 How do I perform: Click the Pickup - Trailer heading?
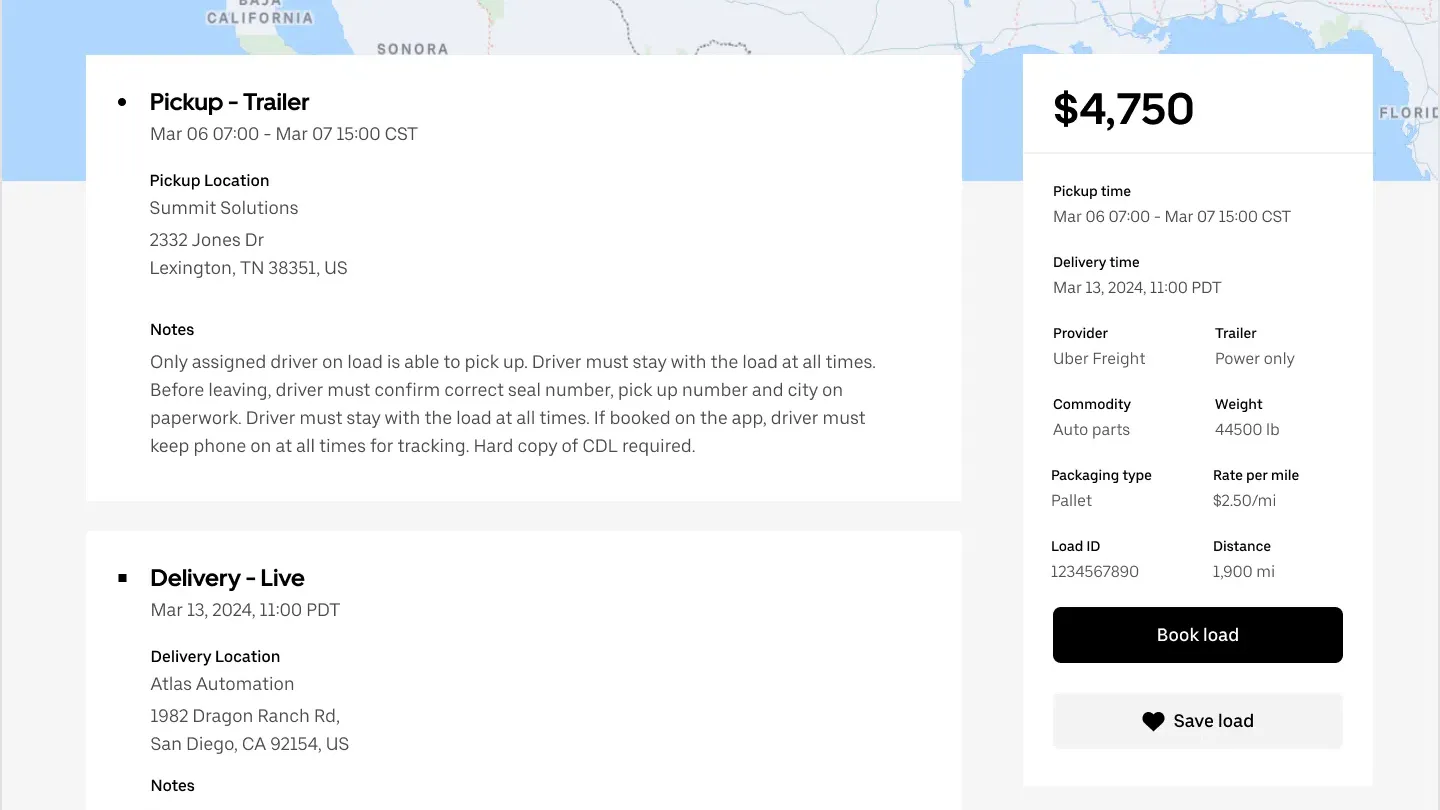tap(229, 102)
